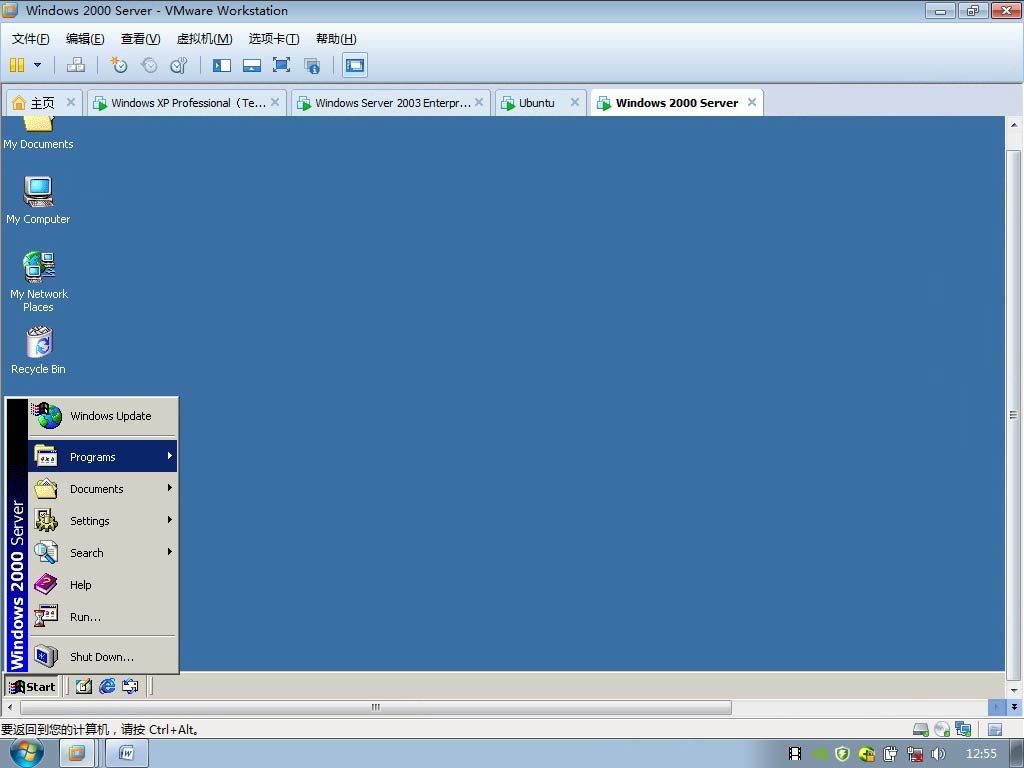Open the Run... dialog from the Start menu
1024x768 pixels.
(x=103, y=616)
